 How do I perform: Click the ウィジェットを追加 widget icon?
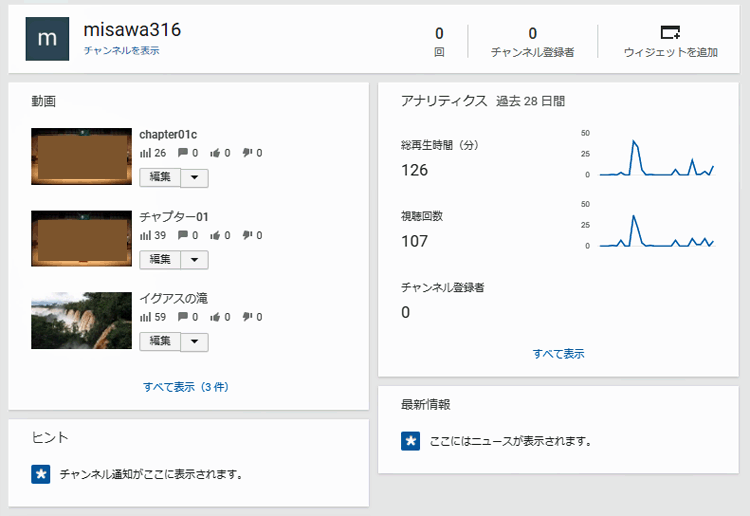(x=670, y=33)
